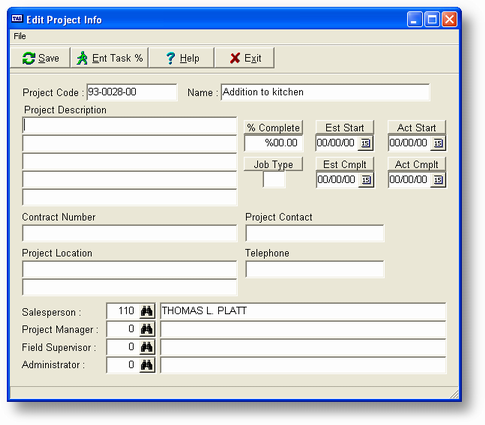Click the Project Contact field
Screen dimensions: 485x425
click(x=315, y=233)
